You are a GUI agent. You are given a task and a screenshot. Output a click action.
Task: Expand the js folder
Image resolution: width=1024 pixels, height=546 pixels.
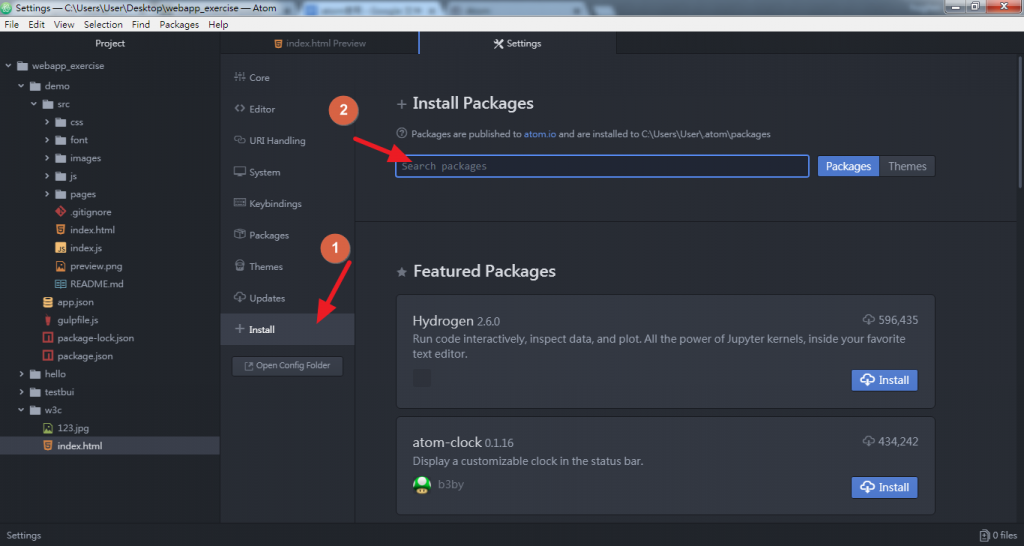[x=47, y=176]
